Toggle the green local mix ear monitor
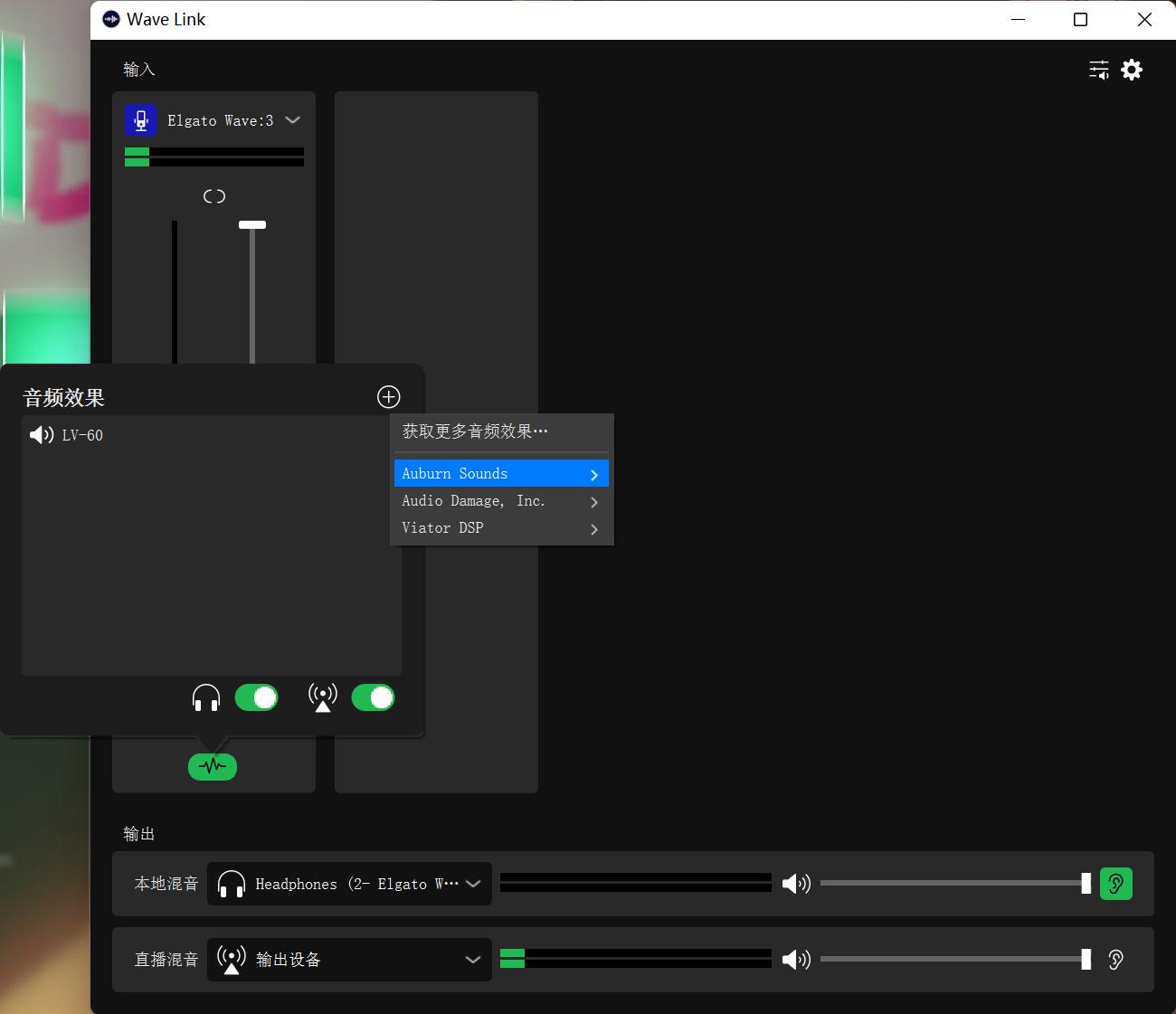Image resolution: width=1176 pixels, height=1014 pixels. 1115,884
